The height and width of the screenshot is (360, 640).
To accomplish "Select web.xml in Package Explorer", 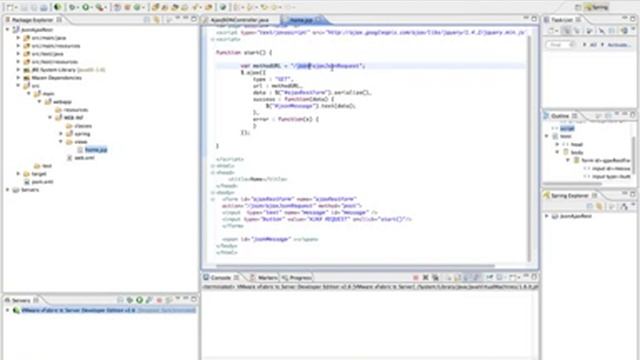I will [x=84, y=158].
